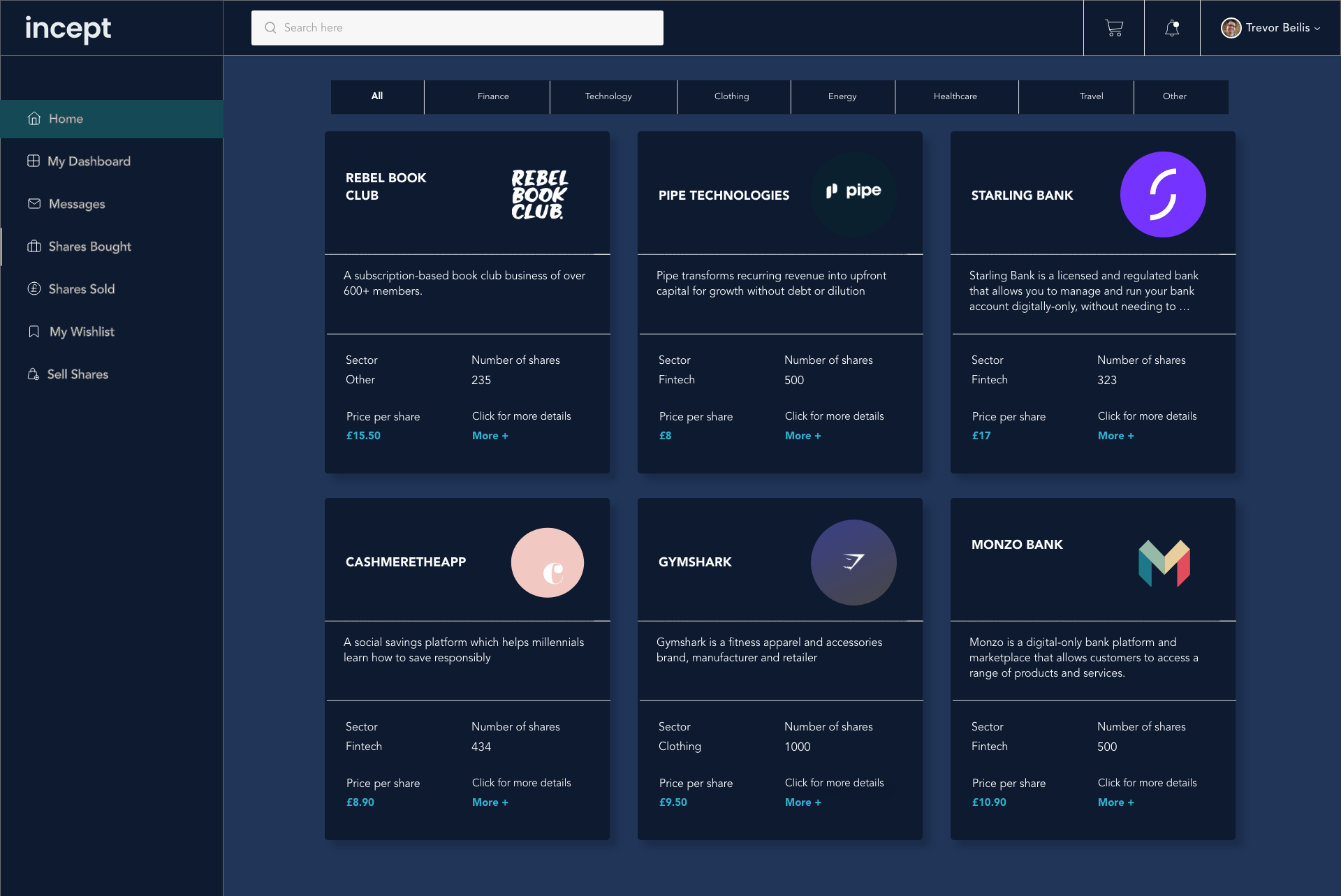Click More + on Monzo Bank
Image resolution: width=1341 pixels, height=896 pixels.
1116,802
